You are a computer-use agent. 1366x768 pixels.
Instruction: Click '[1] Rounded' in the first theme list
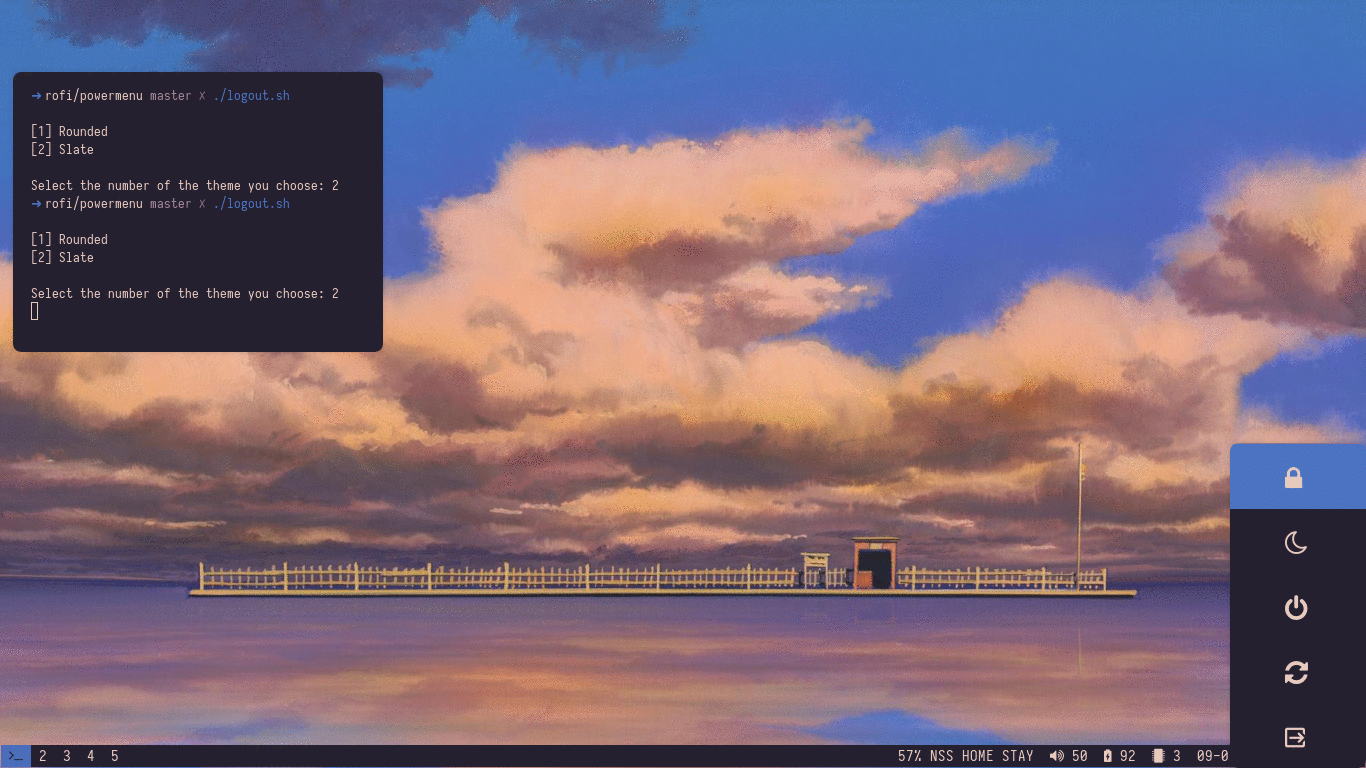tap(69, 132)
